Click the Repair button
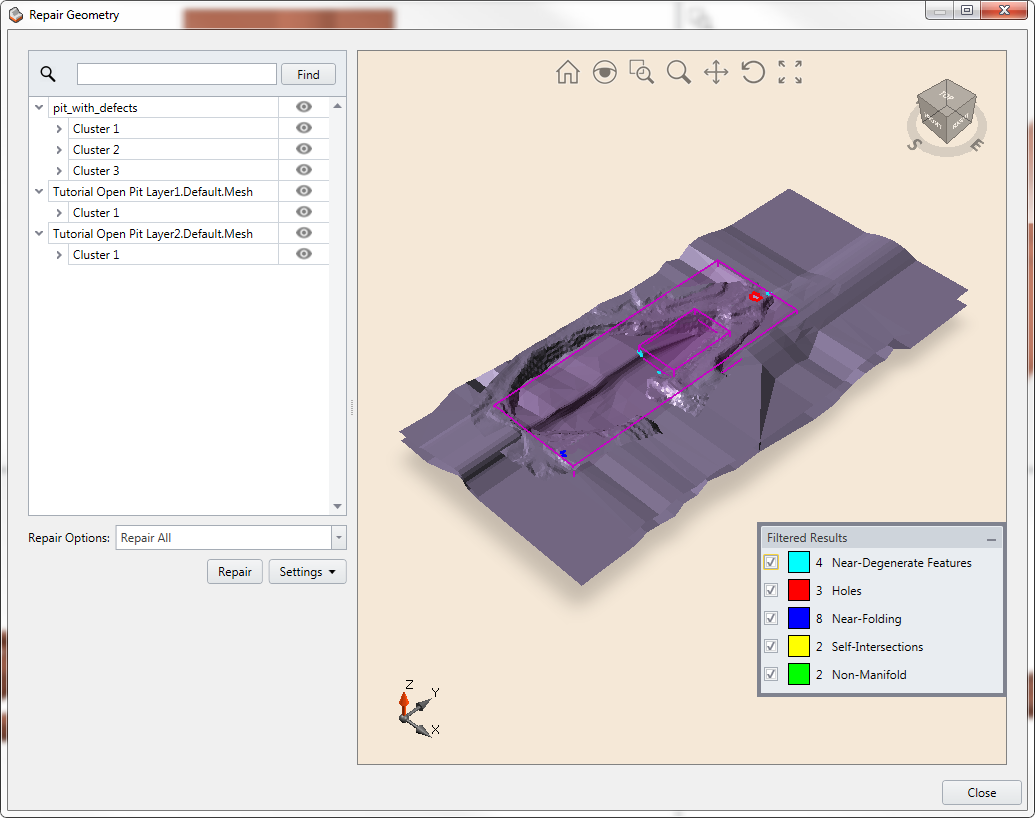 (x=235, y=572)
